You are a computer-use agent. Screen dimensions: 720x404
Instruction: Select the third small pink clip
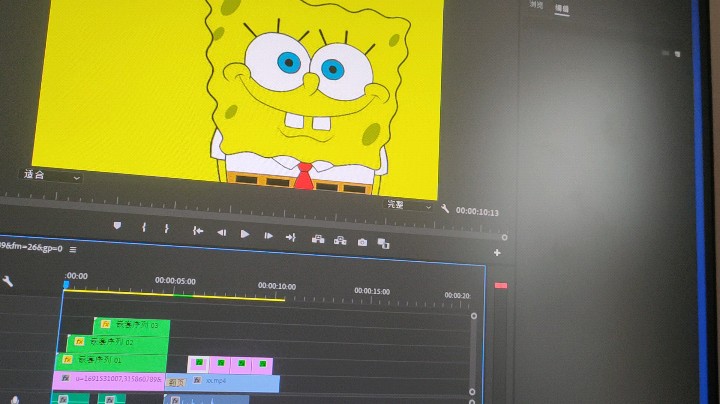tap(241, 365)
